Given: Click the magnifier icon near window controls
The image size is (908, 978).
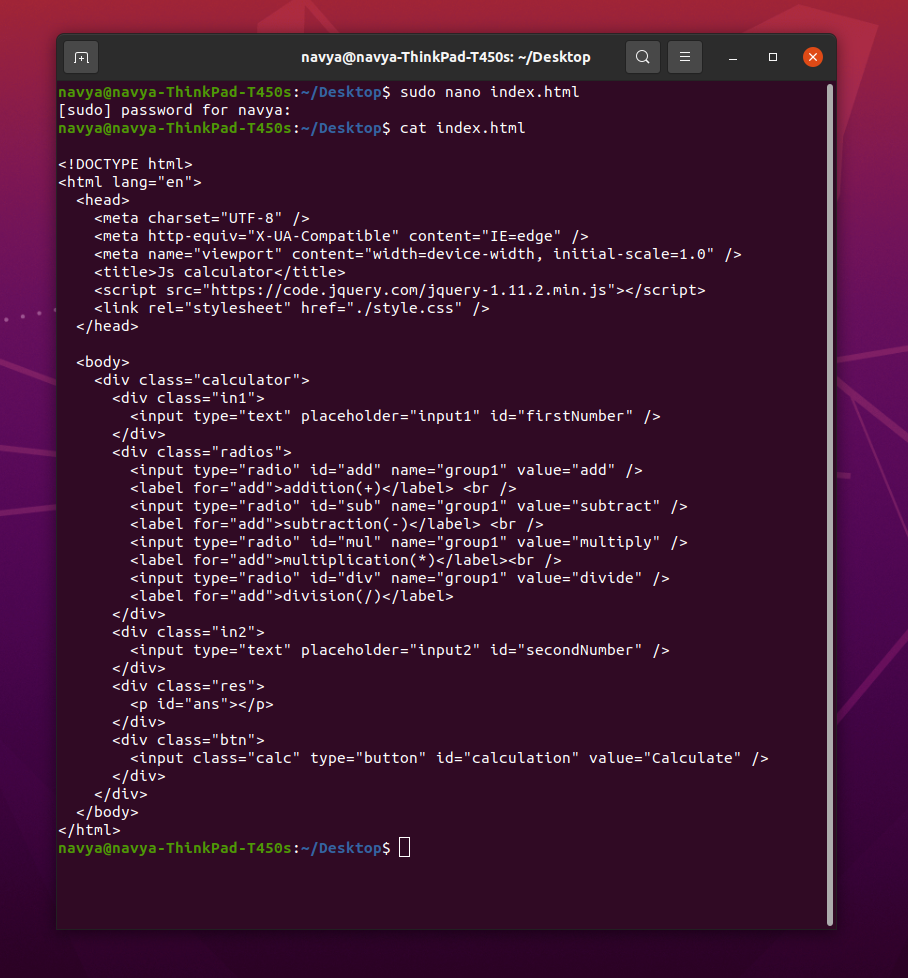Looking at the screenshot, I should [643, 57].
